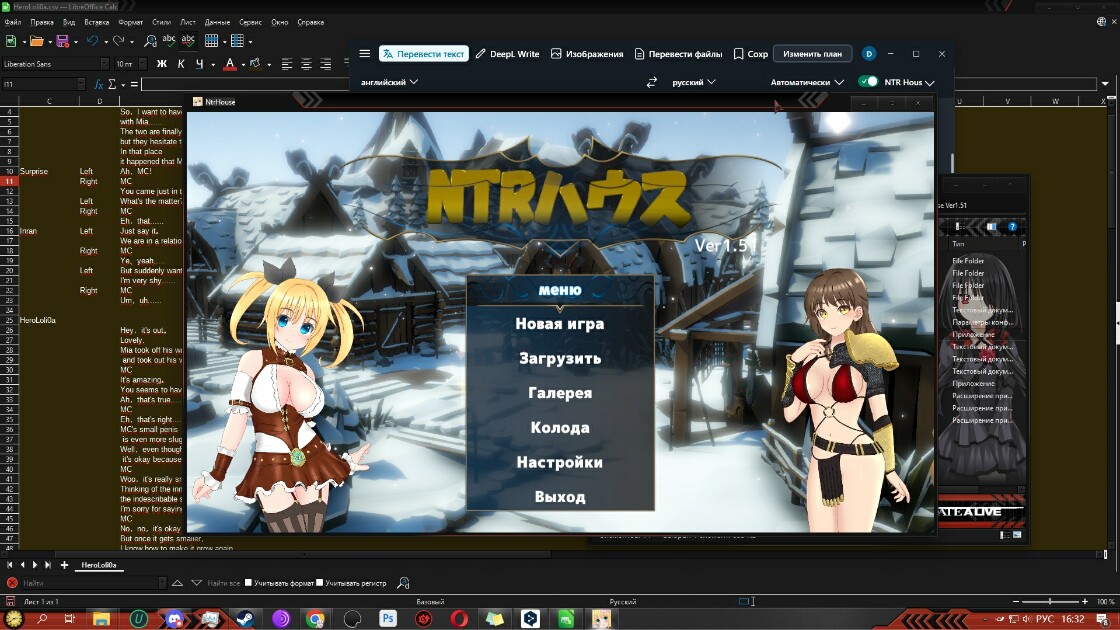
Task: Create a new spreadsheet document in Calc
Action: tap(11, 41)
